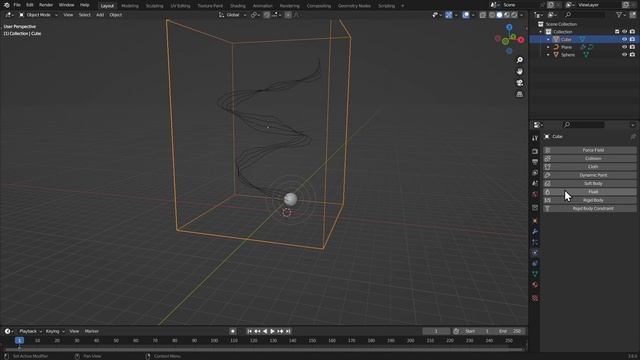Open viewport Add menu
The width and height of the screenshot is (640, 360).
100,15
